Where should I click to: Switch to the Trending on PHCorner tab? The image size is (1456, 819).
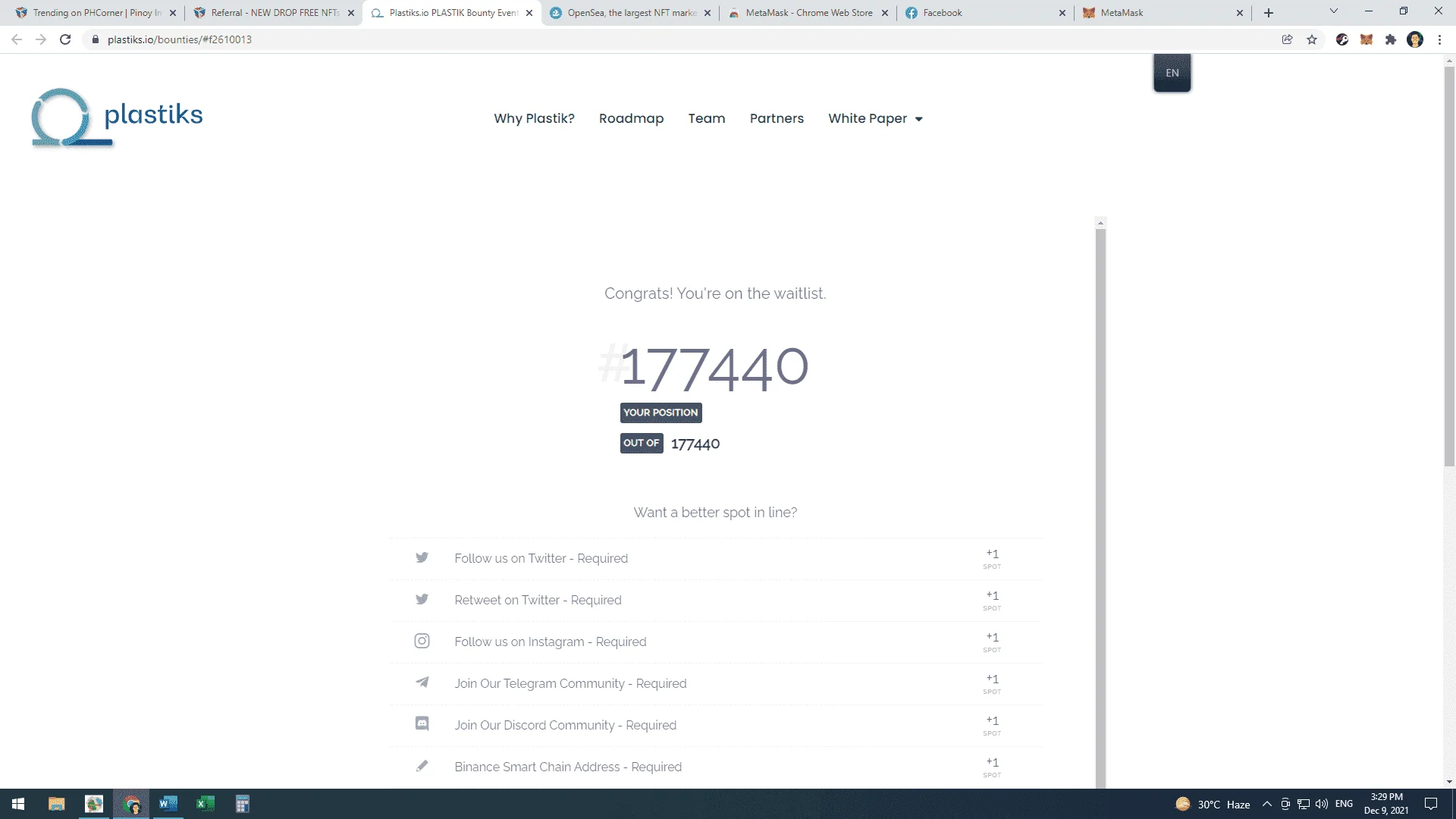point(97,13)
